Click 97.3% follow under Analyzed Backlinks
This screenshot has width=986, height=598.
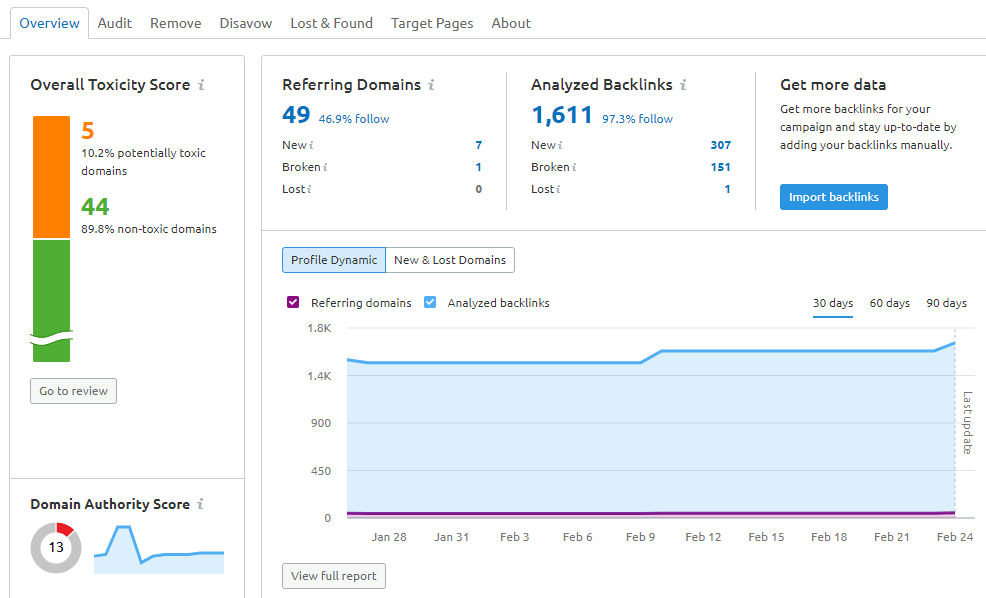point(638,119)
